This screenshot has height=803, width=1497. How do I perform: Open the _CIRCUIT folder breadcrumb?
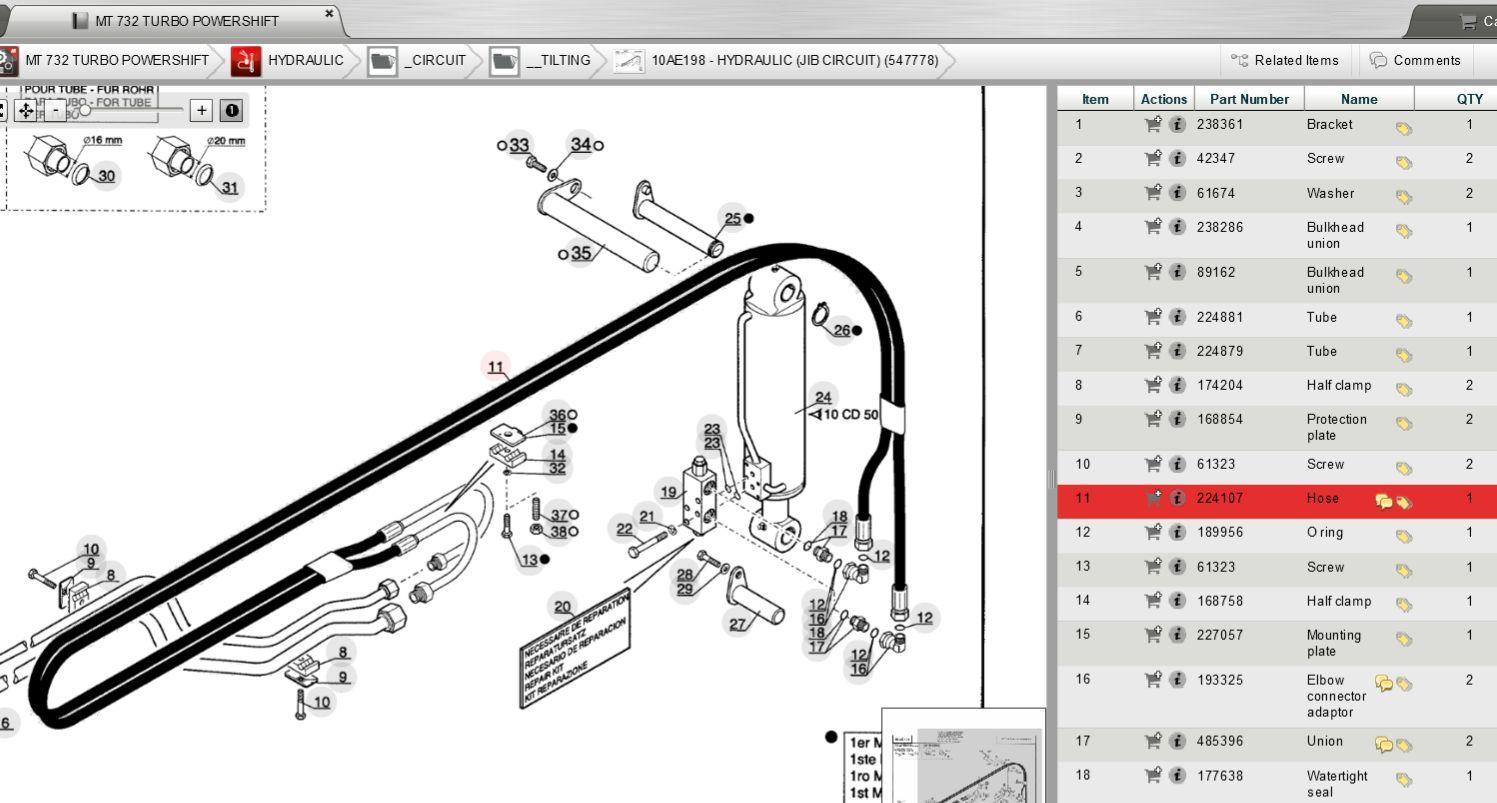click(x=418, y=60)
